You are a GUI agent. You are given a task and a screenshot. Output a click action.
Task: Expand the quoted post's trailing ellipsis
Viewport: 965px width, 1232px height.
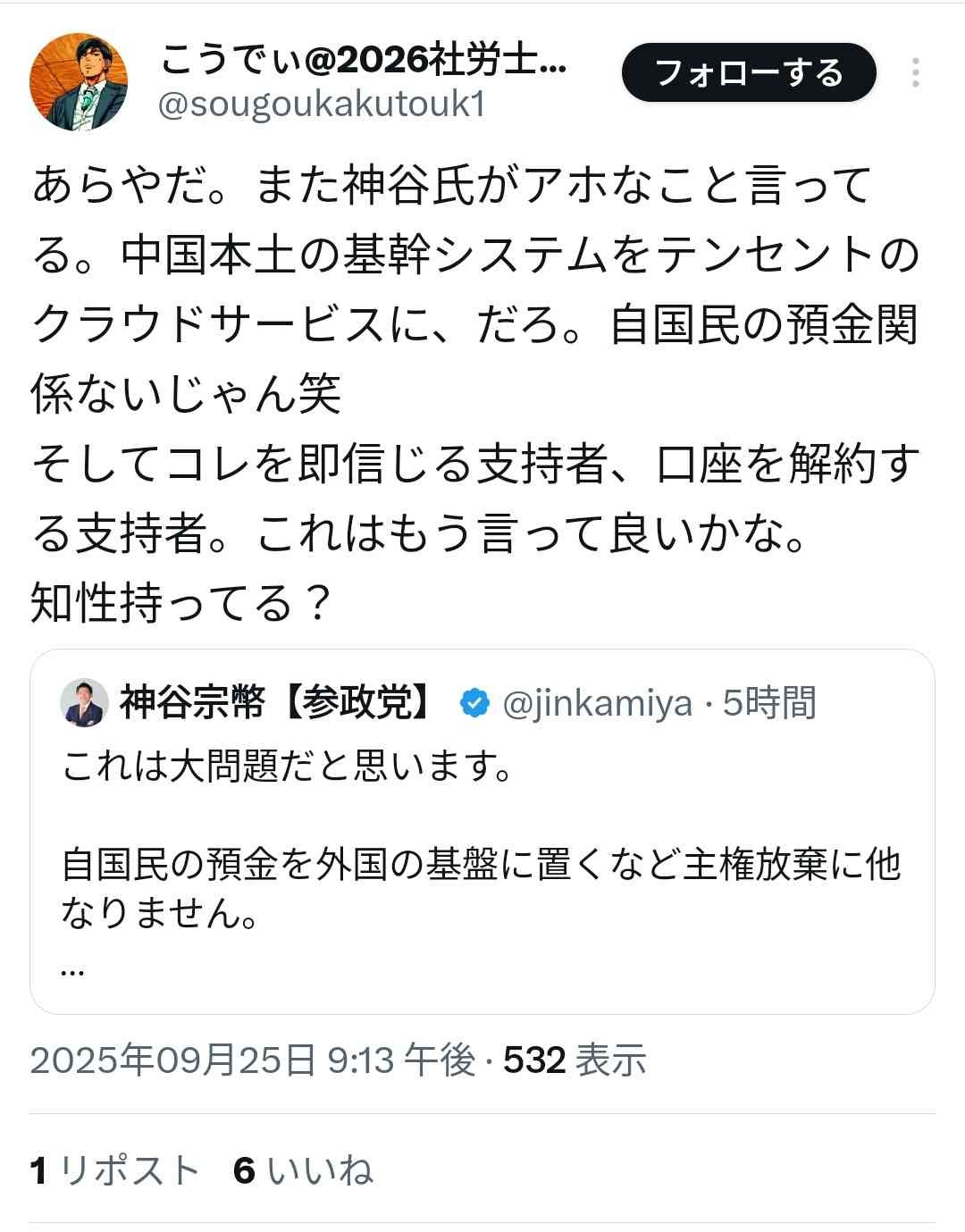click(x=73, y=969)
